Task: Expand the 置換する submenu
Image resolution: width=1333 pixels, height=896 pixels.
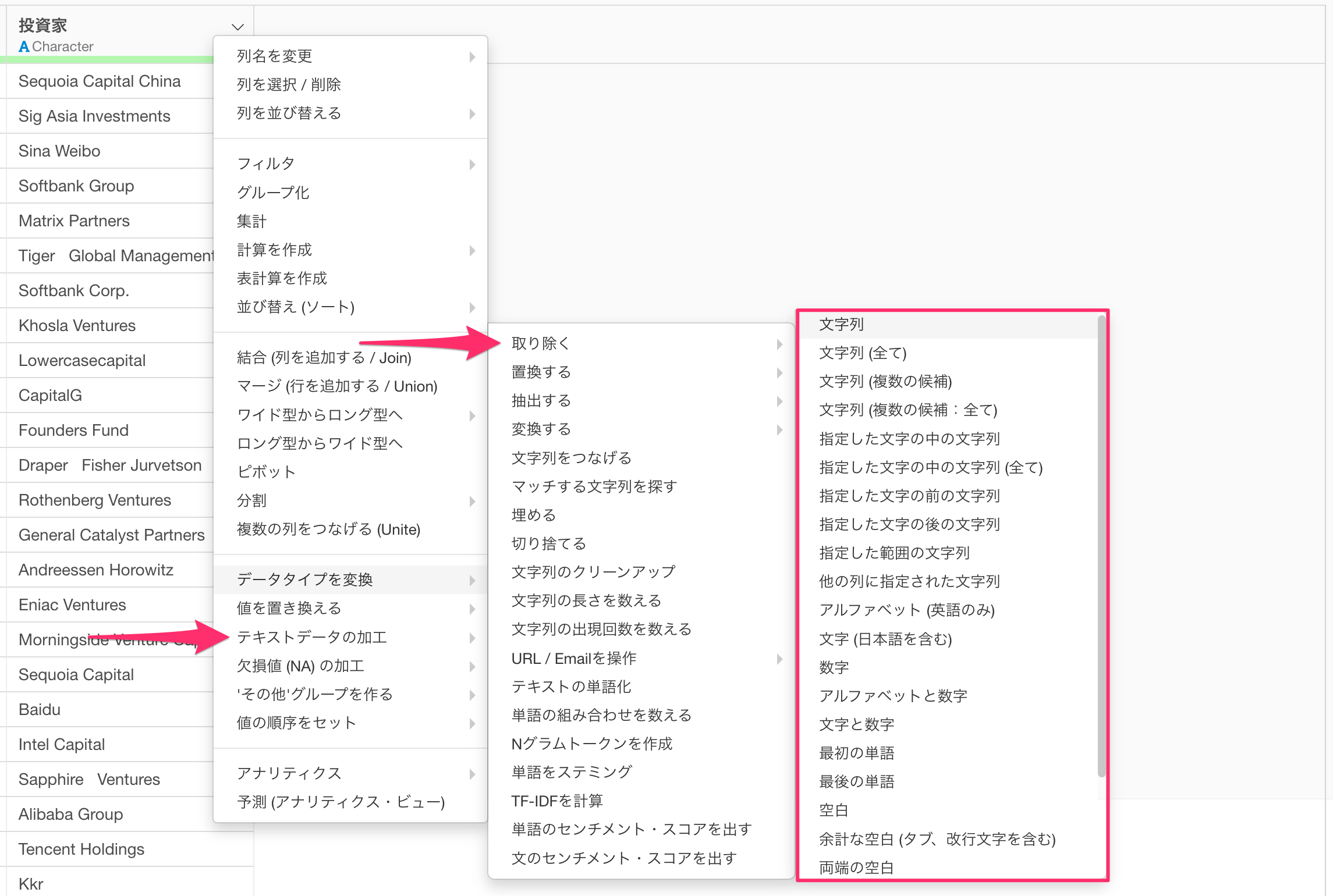Action: pos(641,372)
